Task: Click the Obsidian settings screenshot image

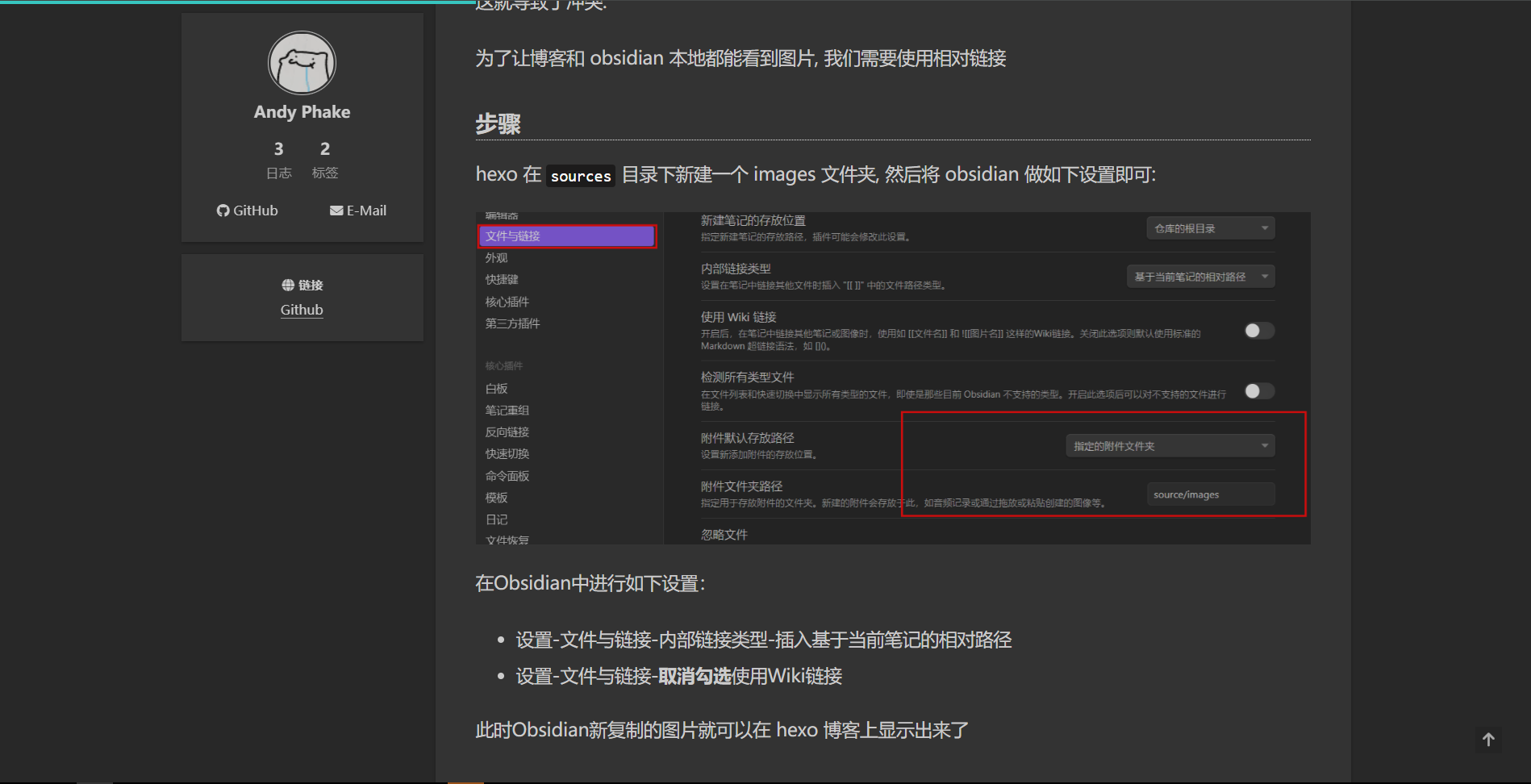Action: point(893,378)
